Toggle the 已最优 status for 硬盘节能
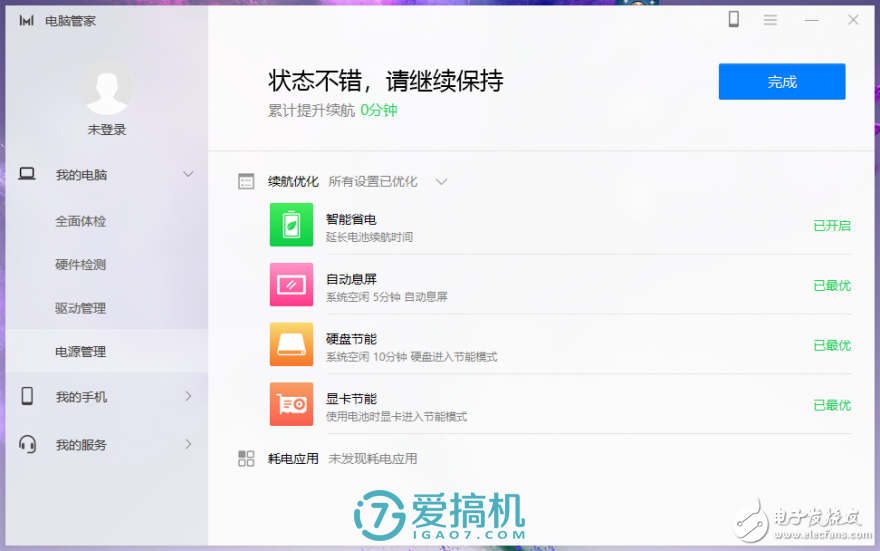Viewport: 880px width, 551px height. (x=831, y=346)
